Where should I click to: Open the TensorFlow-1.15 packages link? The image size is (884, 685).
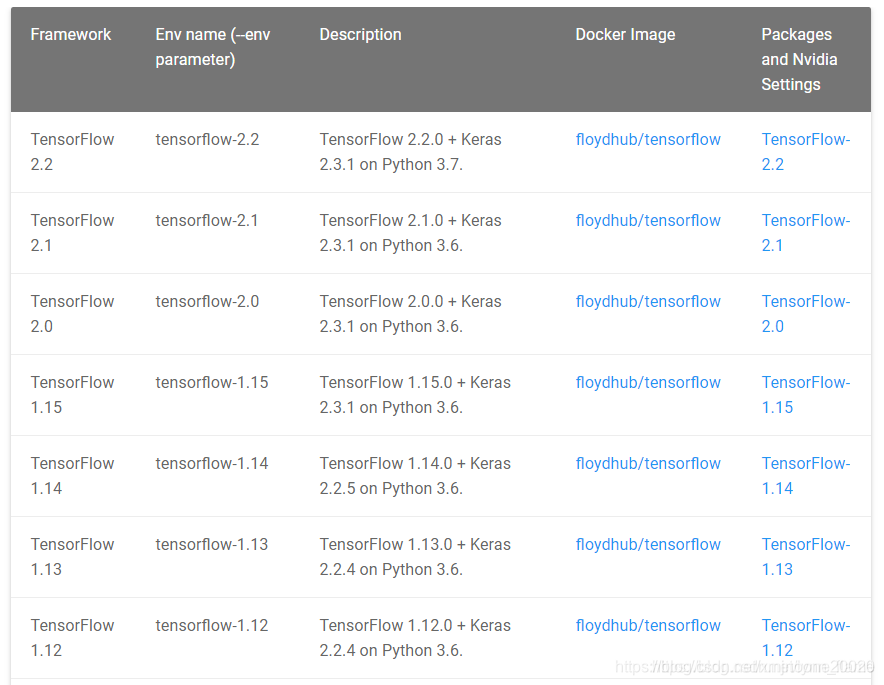[x=806, y=395]
